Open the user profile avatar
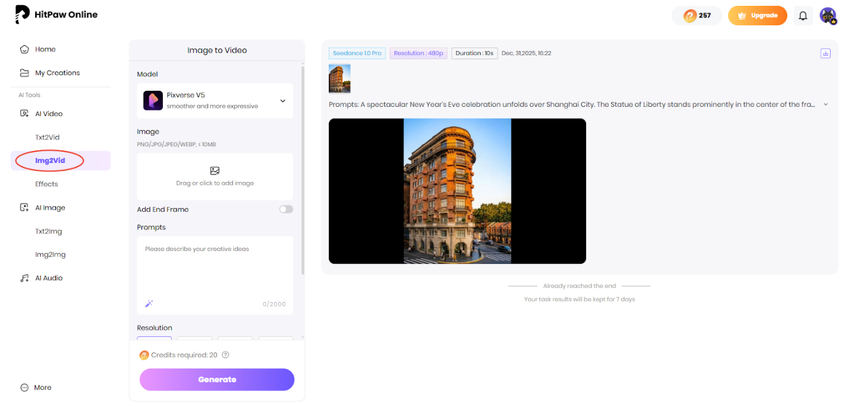Screen dimensions: 854x409 [x=827, y=16]
